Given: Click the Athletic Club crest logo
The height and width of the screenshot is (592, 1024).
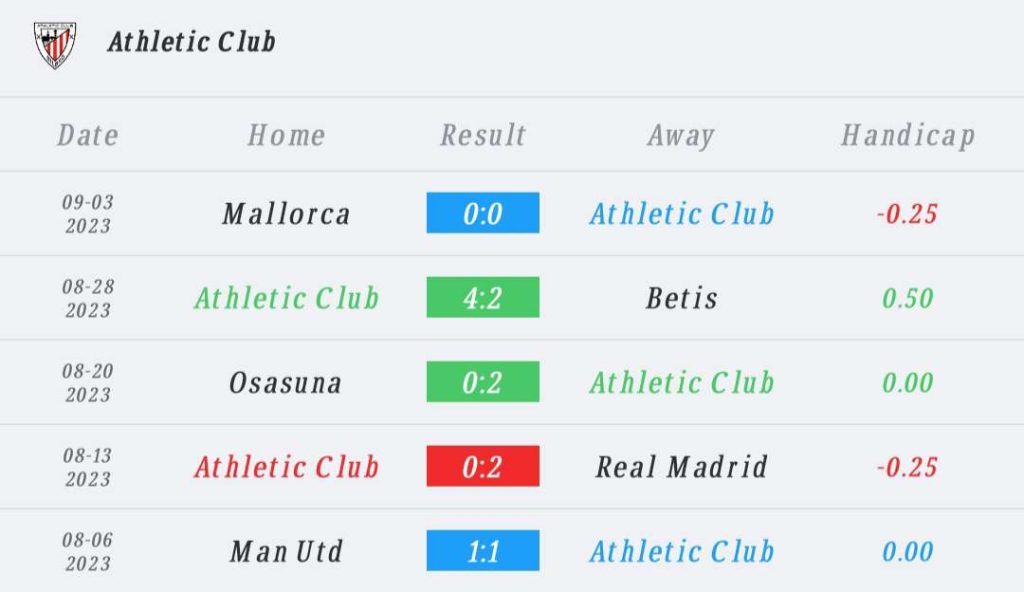Looking at the screenshot, I should point(55,44).
